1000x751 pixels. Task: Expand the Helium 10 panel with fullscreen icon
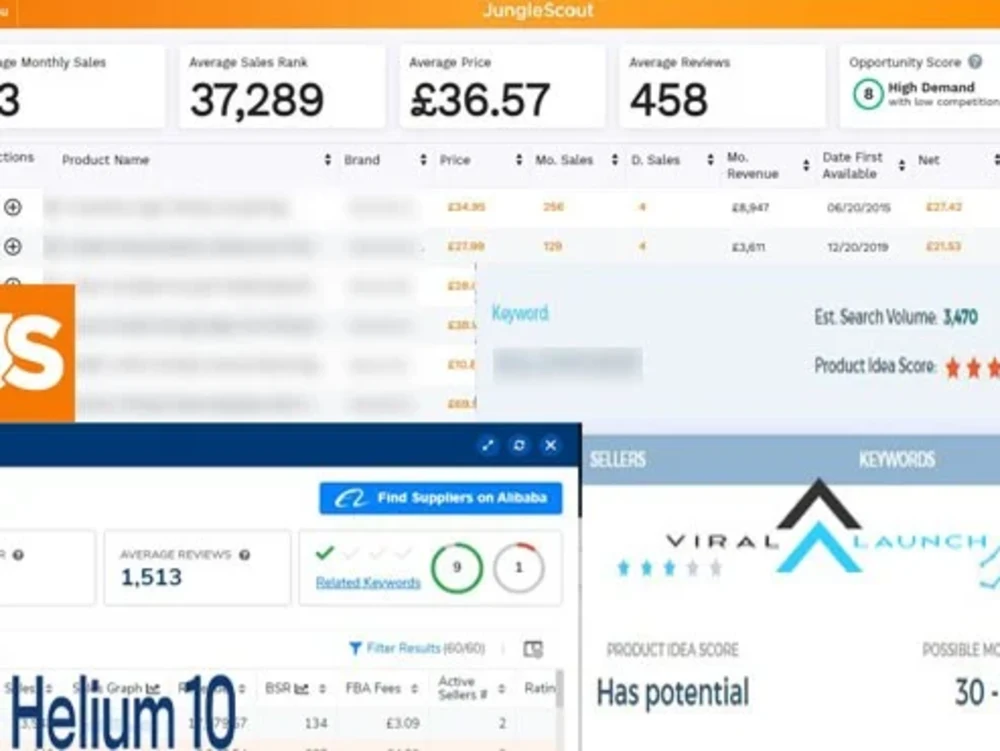pos(488,445)
